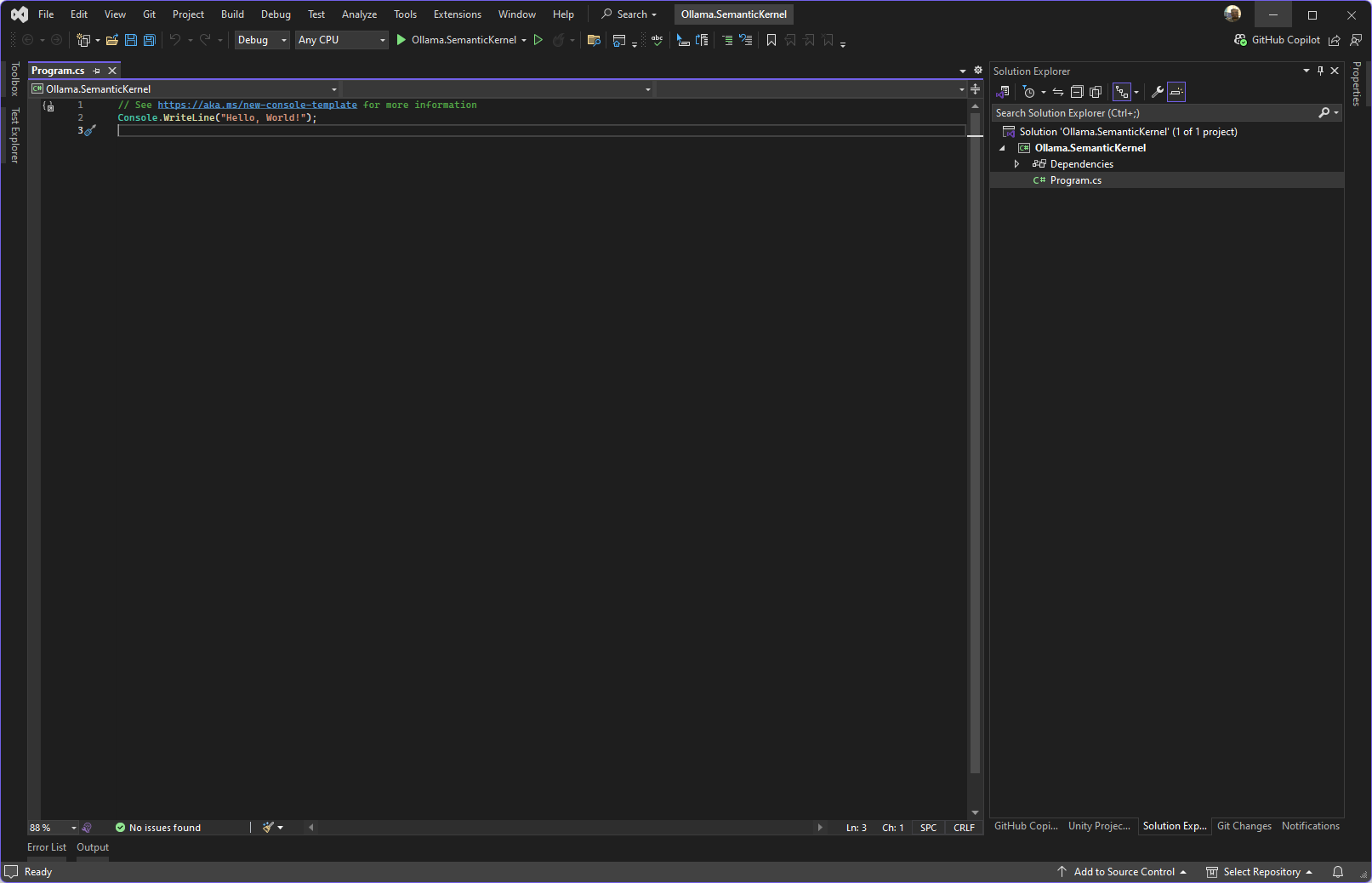This screenshot has height=883, width=1372.
Task: Click the Copilot health indicator icon in status bar
Action: [87, 828]
